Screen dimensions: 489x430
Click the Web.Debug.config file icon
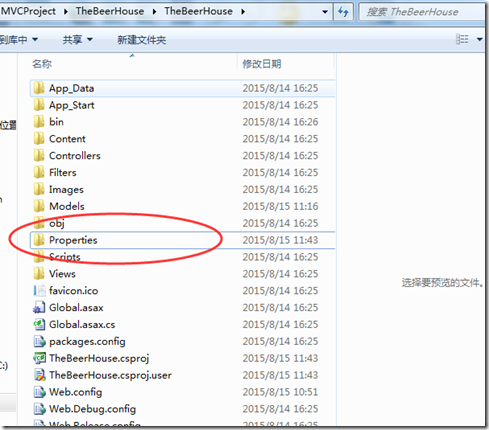coord(39,409)
